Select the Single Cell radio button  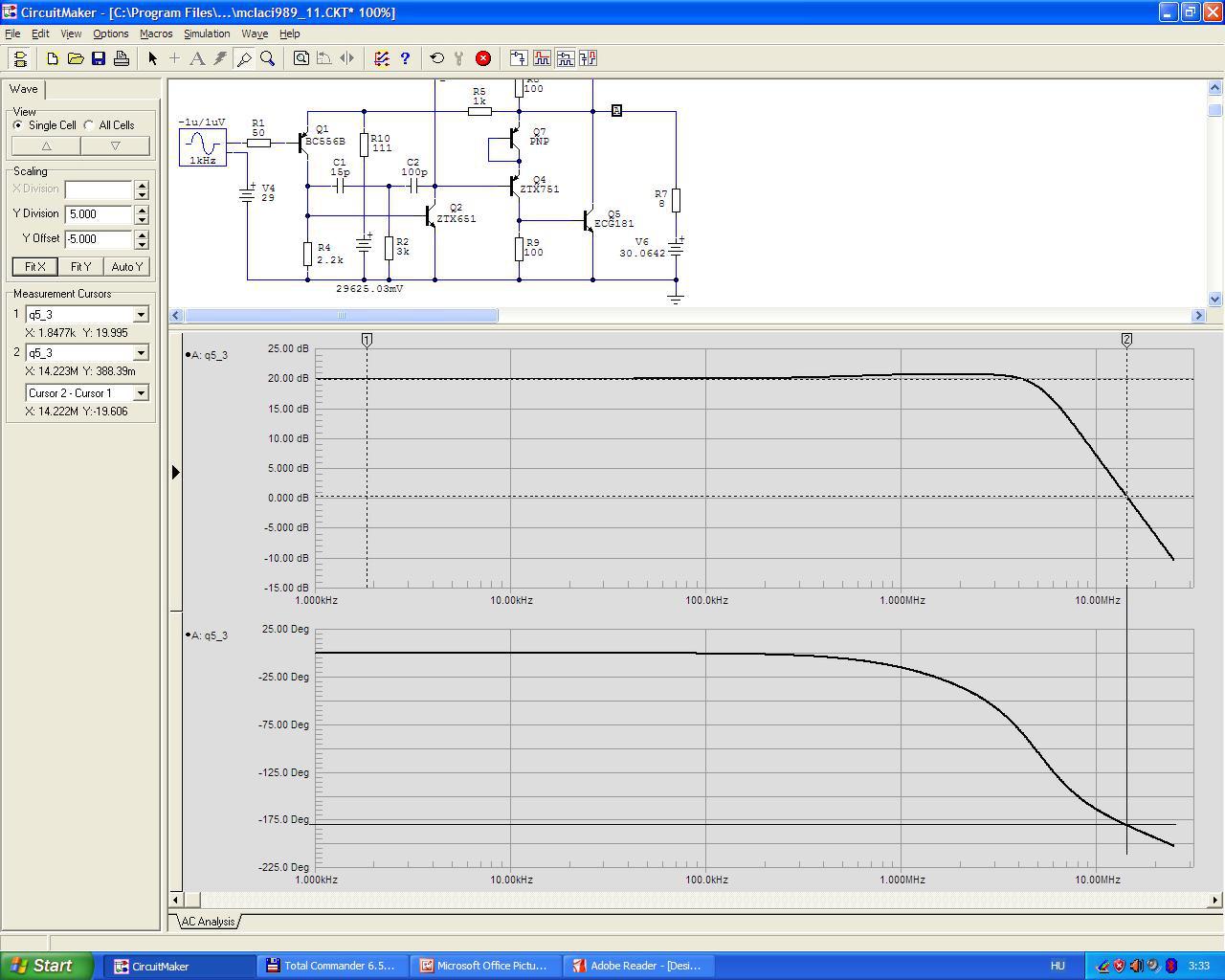[x=18, y=125]
